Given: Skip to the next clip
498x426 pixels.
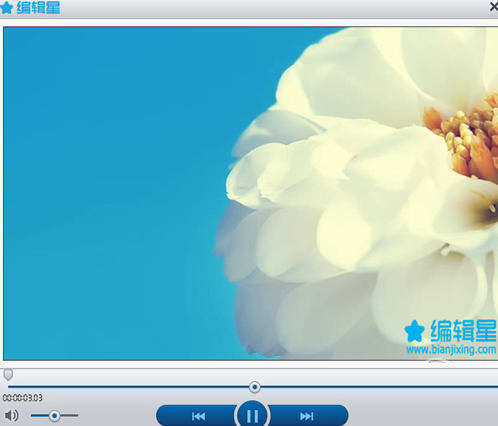Looking at the screenshot, I should point(306,416).
